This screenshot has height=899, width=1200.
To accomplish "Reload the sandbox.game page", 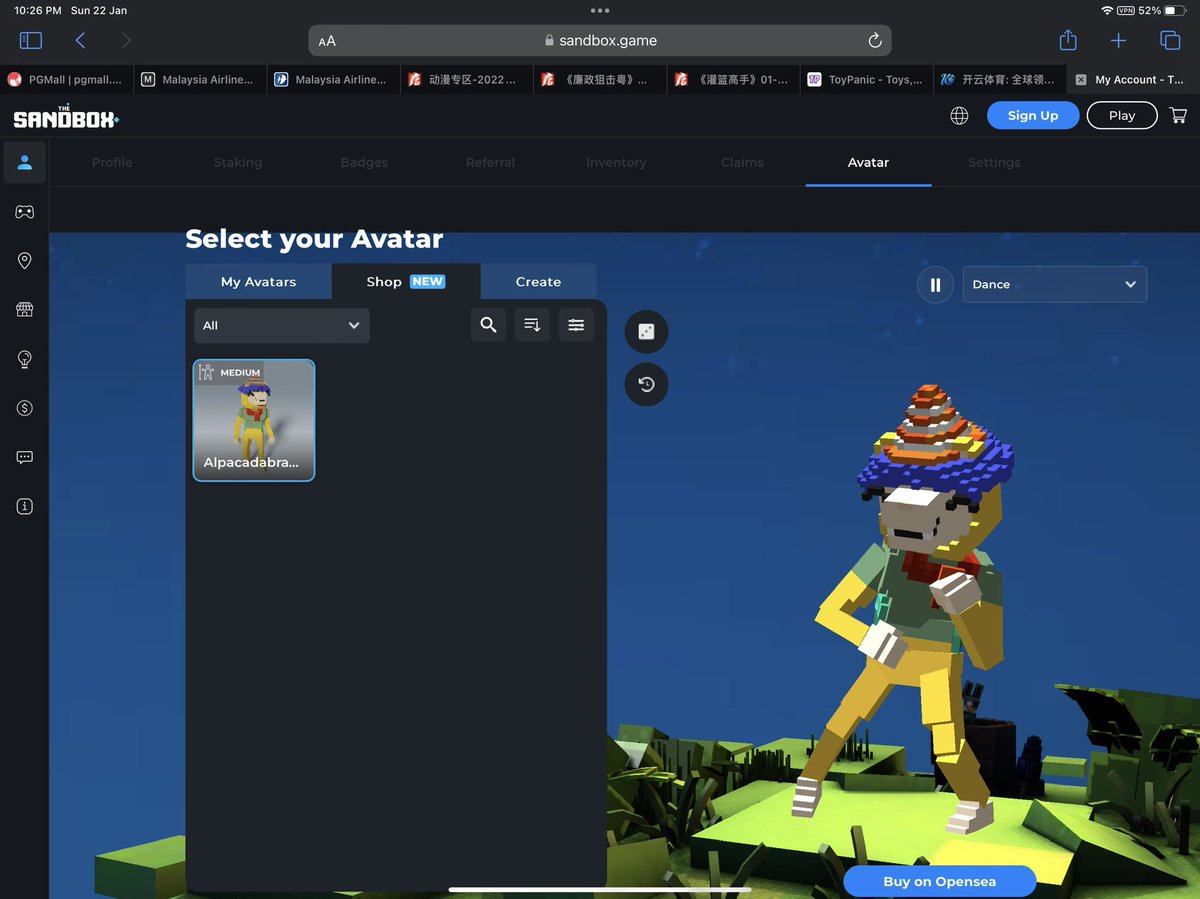I will pos(874,40).
